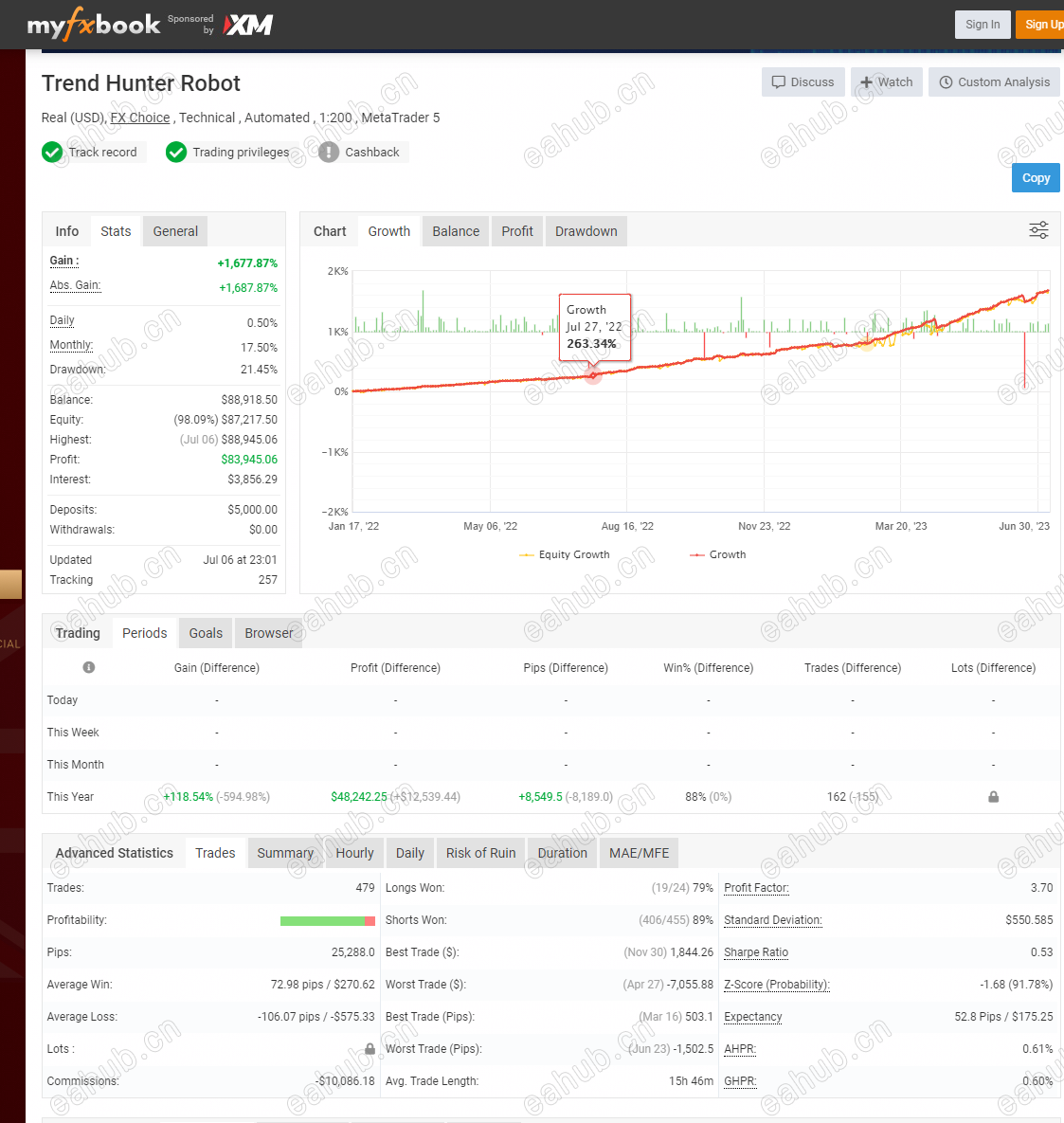Click the lock icon in the This Year Lots cell
Screen dimensions: 1064x1123
pyautogui.click(x=993, y=796)
